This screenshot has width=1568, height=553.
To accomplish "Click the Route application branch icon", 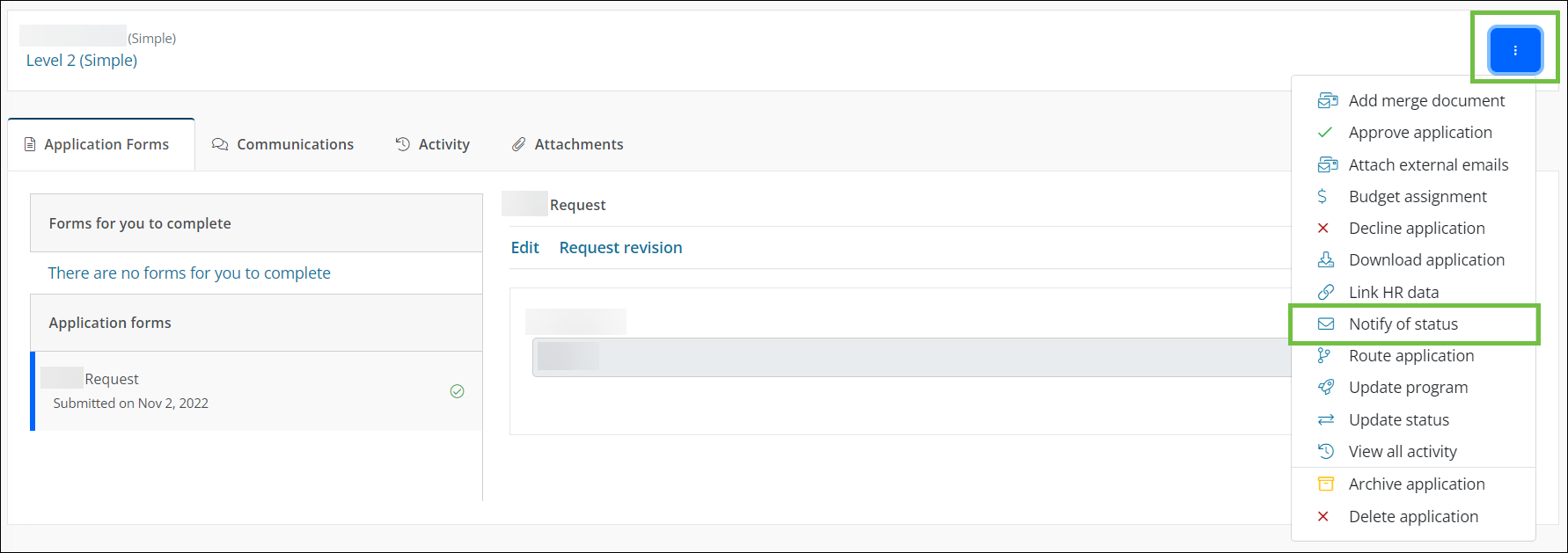I will tap(1324, 356).
